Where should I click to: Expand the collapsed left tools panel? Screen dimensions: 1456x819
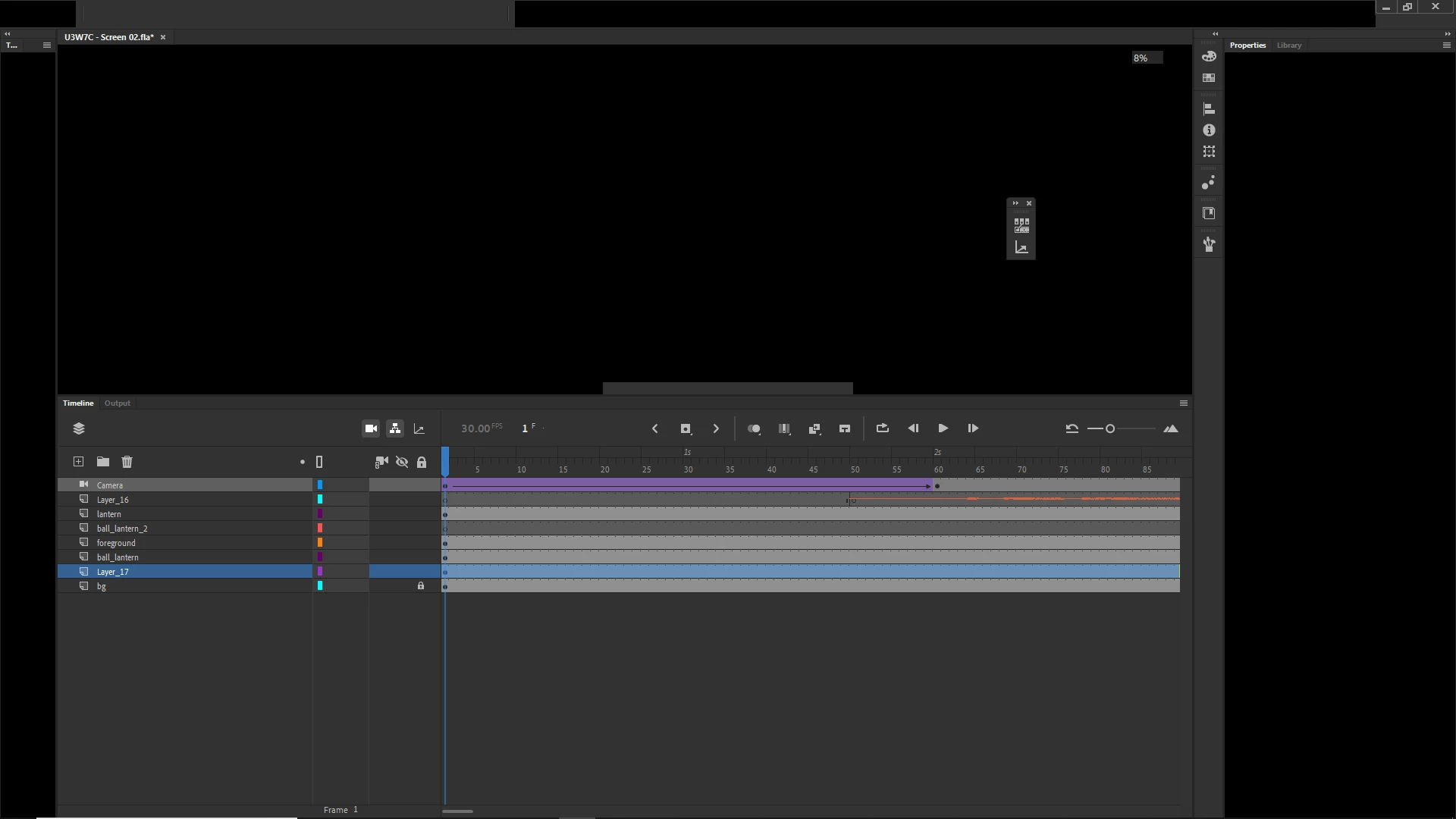7,33
